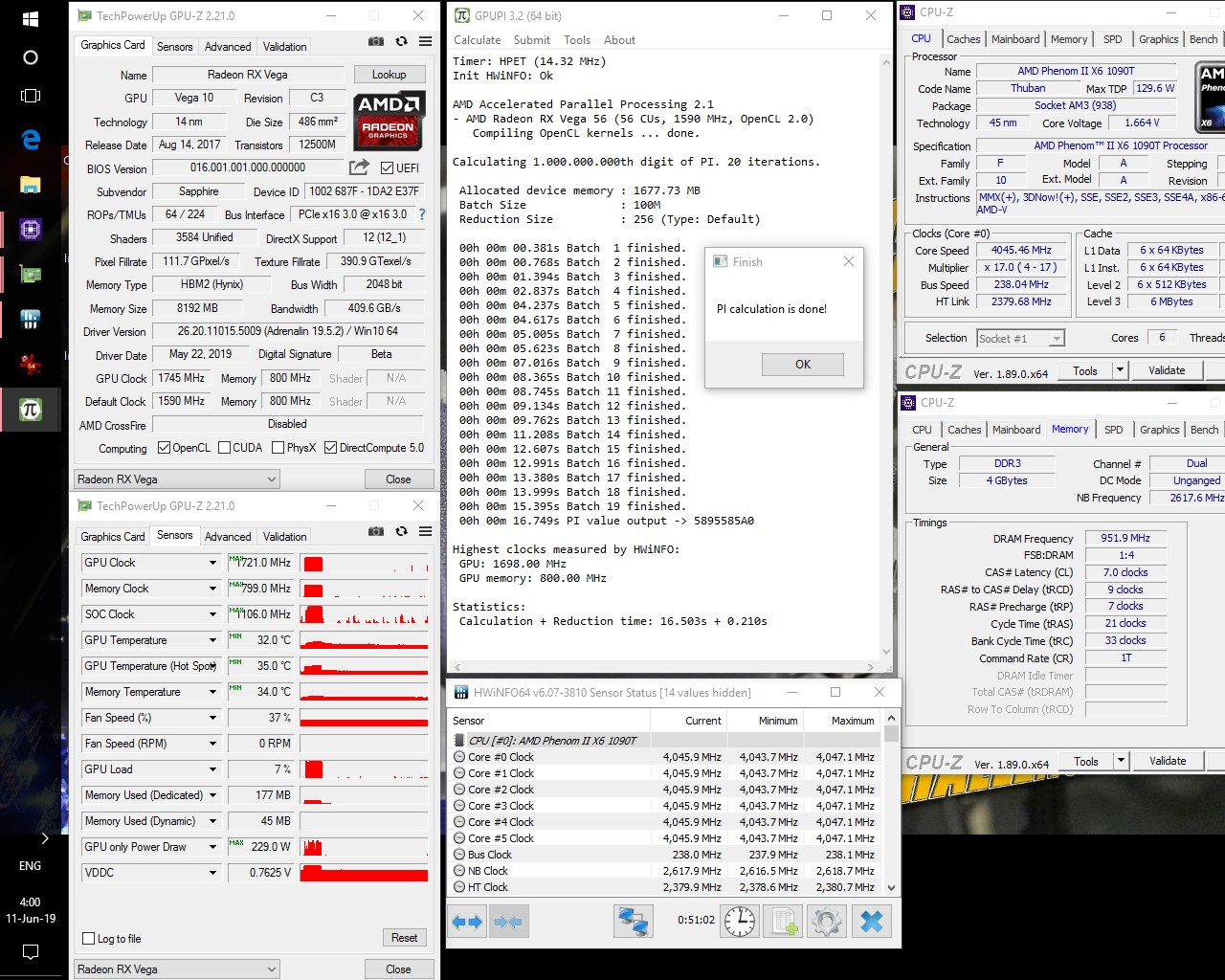Open the GPU Temperature sensor dropdown
Screen dimensions: 1225x980
(212, 640)
